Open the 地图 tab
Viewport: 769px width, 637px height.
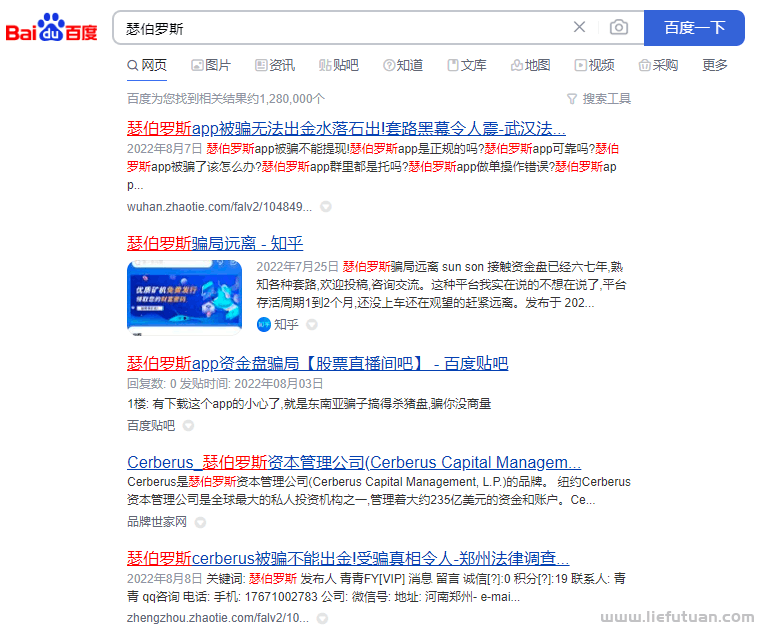[531, 65]
